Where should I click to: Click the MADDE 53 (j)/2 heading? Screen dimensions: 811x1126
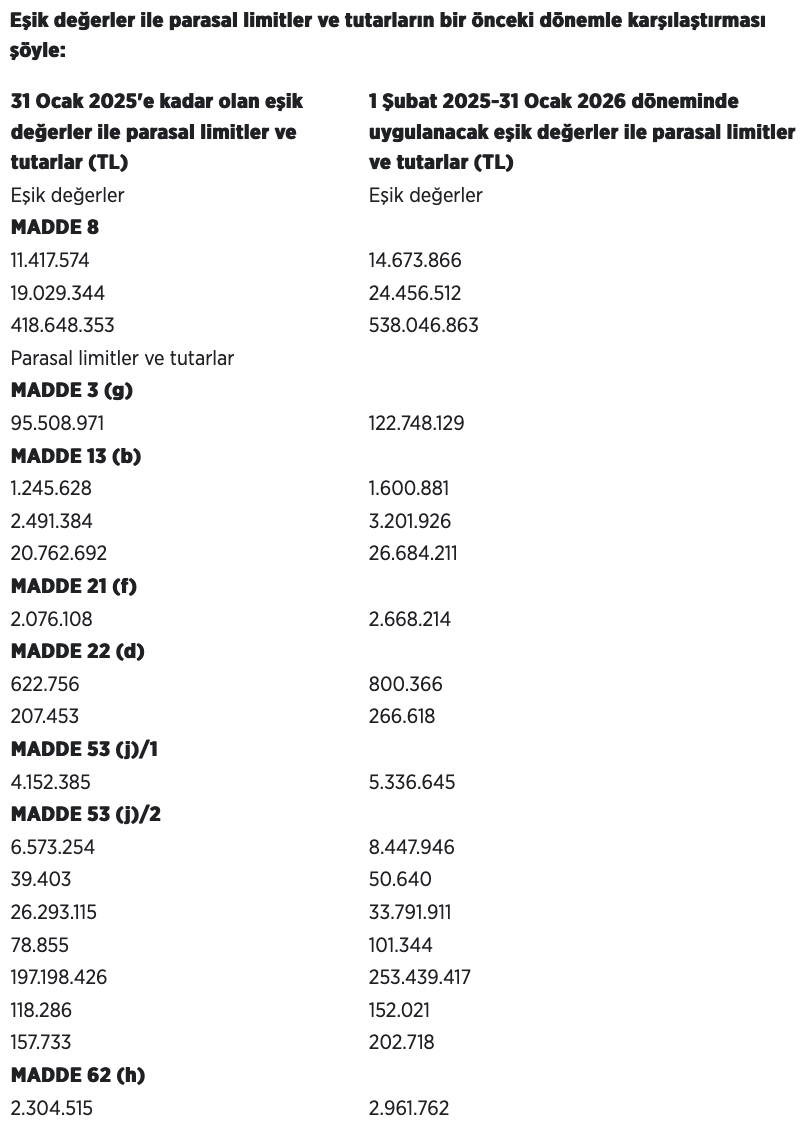click(86, 814)
